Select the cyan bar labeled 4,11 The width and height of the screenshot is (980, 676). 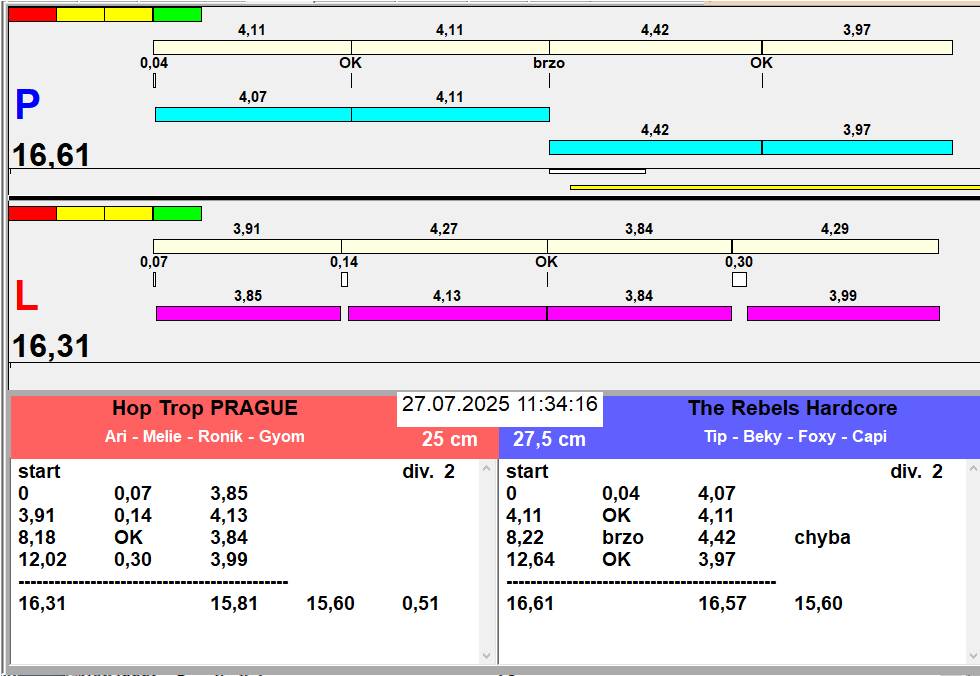coord(451,114)
